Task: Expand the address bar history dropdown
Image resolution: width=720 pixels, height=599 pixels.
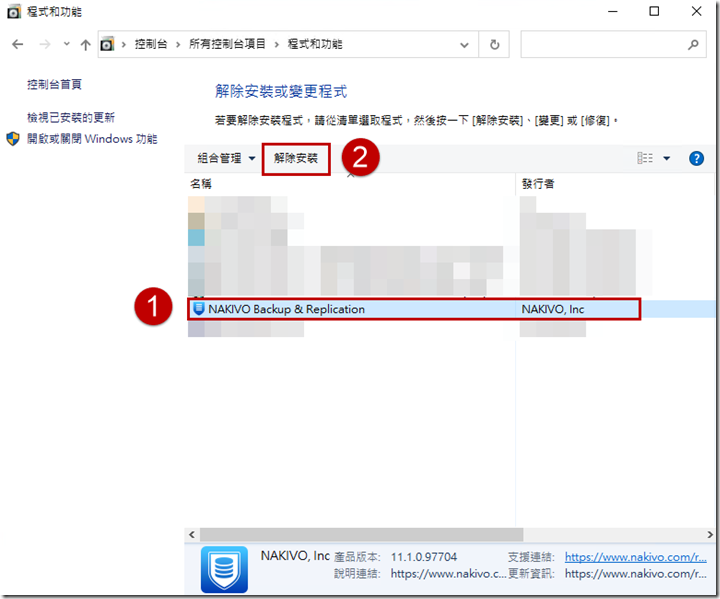Action: click(x=464, y=45)
